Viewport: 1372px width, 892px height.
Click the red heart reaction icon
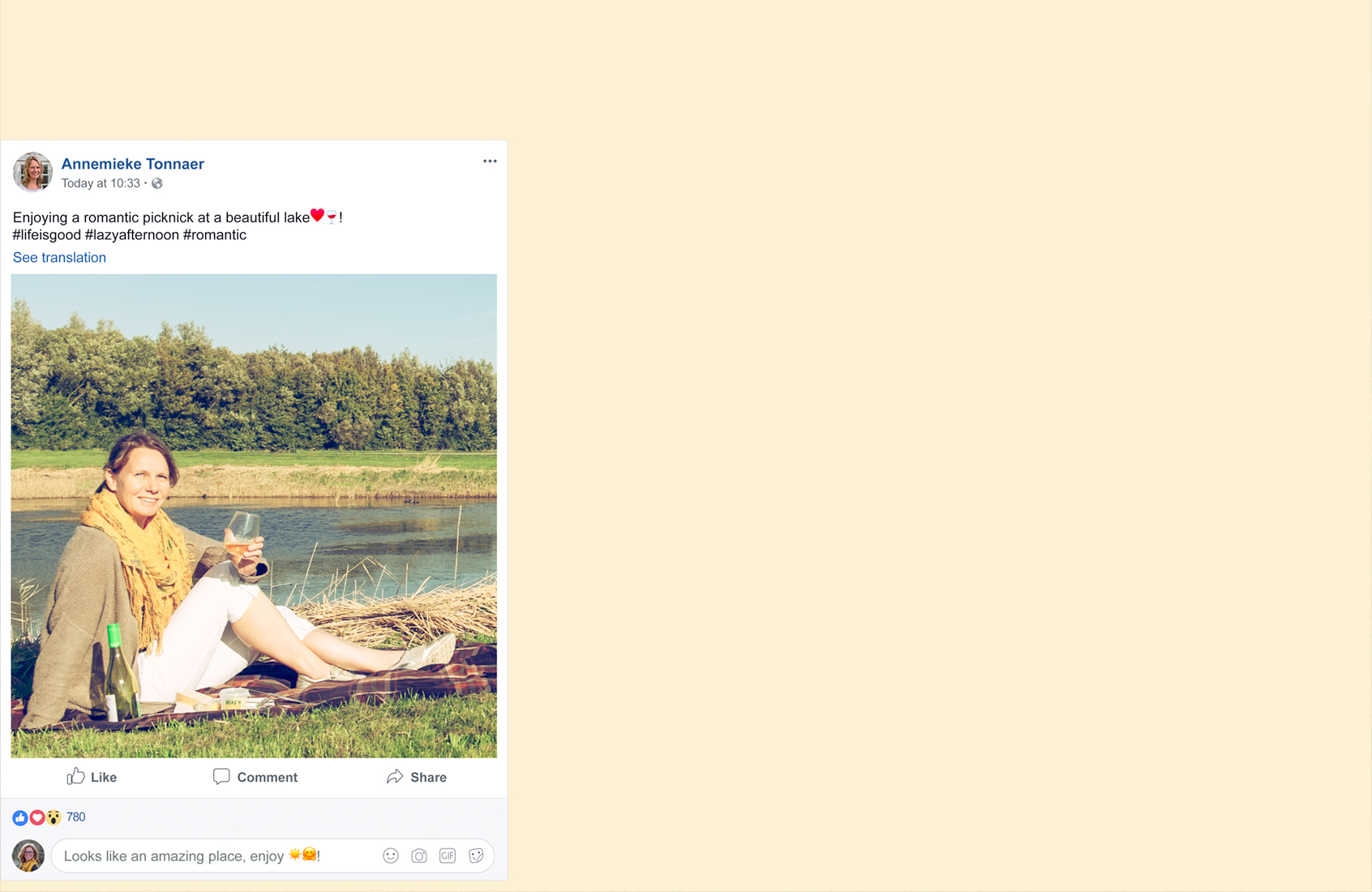coord(37,817)
